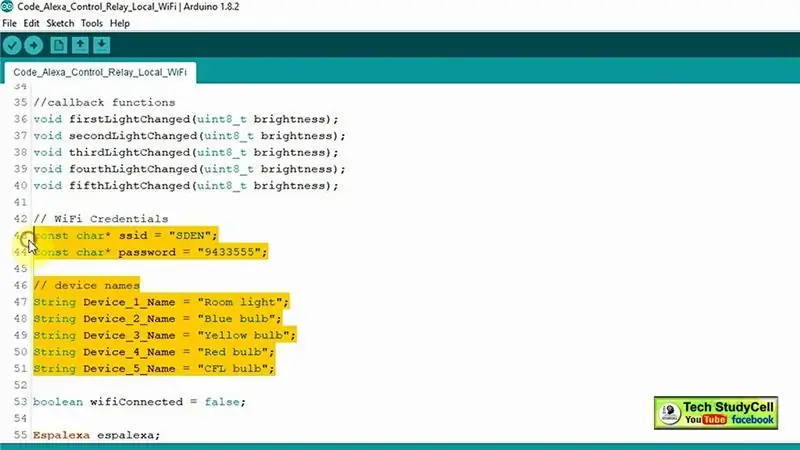Click the "Espalexa espalexa;" line
The width and height of the screenshot is (800, 450).
click(x=96, y=435)
